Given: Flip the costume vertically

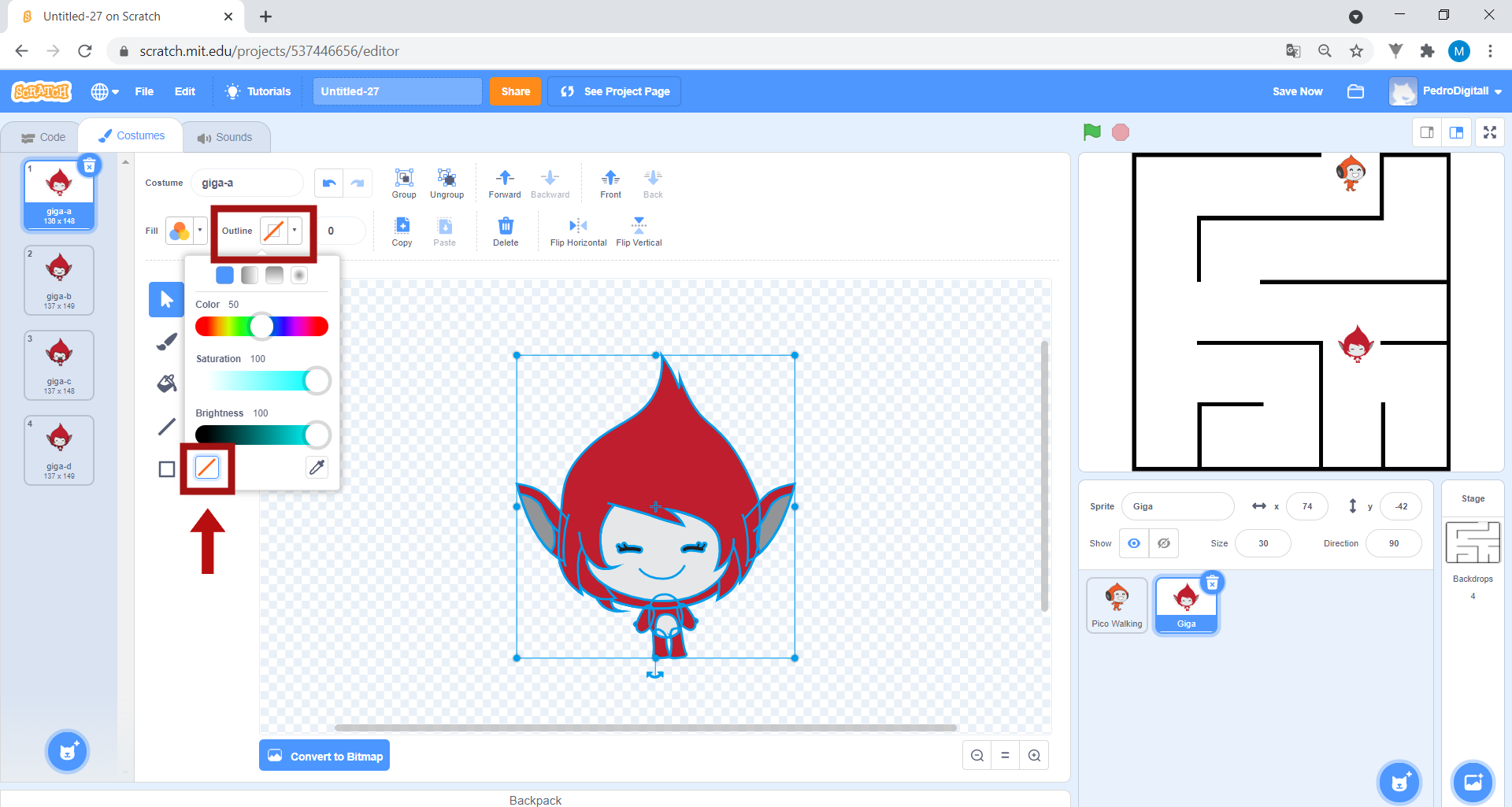Looking at the screenshot, I should 639,231.
